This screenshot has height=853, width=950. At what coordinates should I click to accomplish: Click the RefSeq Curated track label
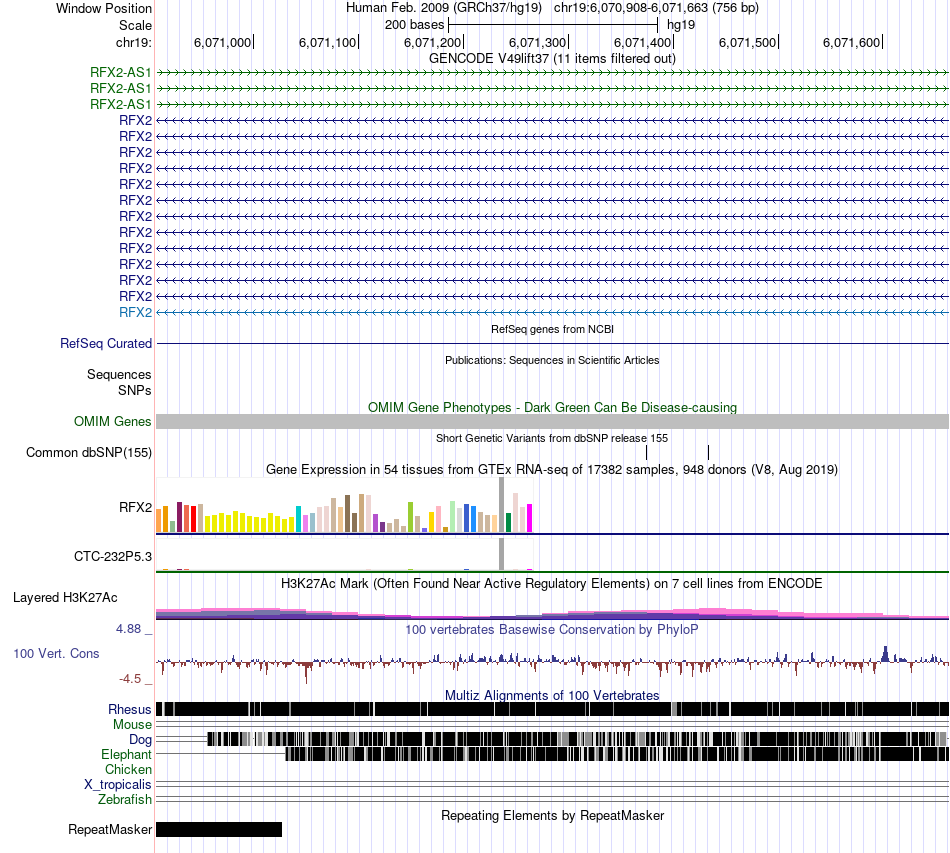tap(106, 344)
